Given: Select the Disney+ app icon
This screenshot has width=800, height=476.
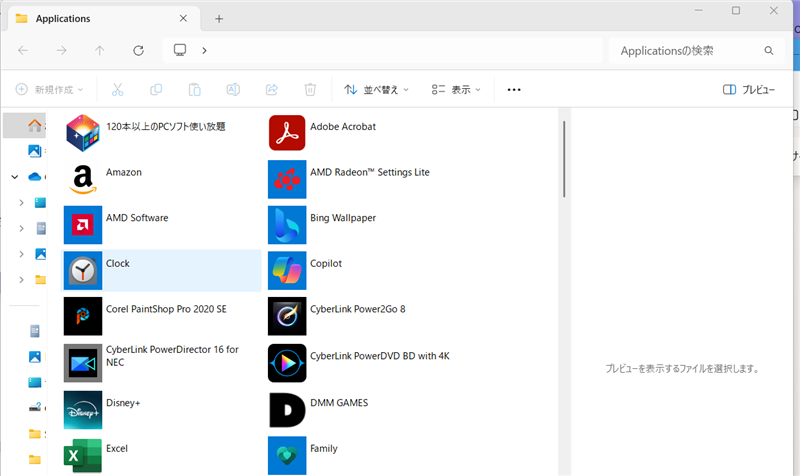Looking at the screenshot, I should click(x=83, y=410).
